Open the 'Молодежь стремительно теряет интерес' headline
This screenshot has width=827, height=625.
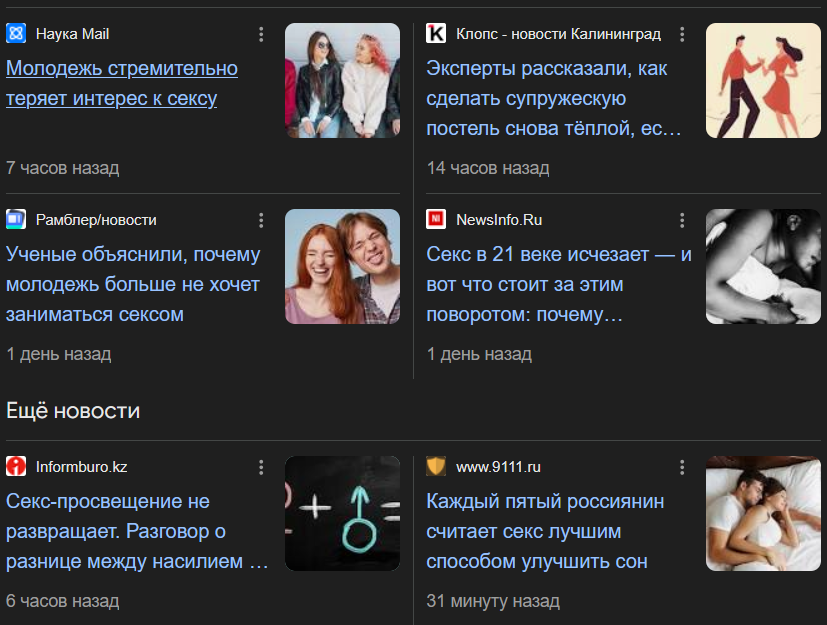point(122,83)
